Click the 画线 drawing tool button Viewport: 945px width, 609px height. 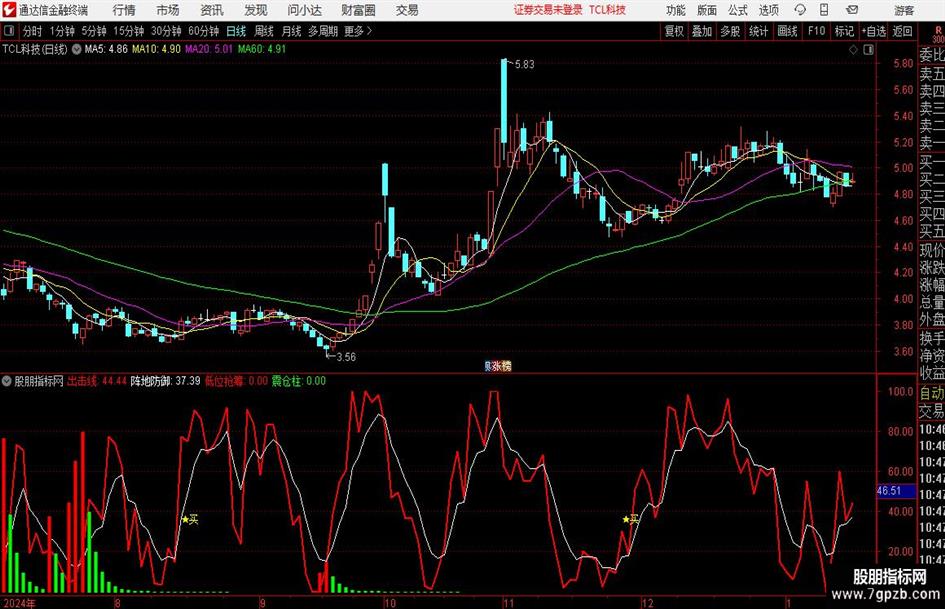tap(788, 31)
